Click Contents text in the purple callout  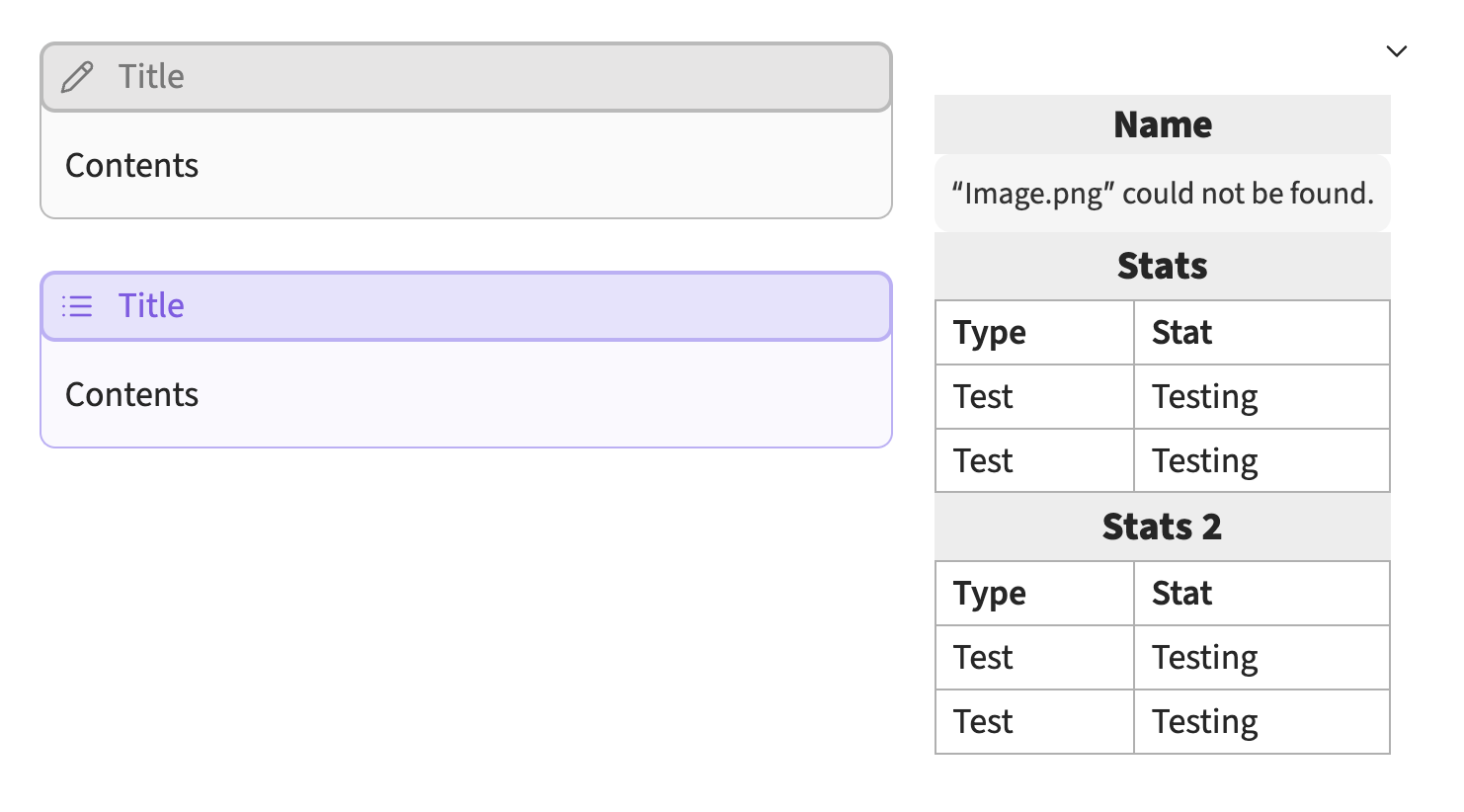tap(131, 395)
